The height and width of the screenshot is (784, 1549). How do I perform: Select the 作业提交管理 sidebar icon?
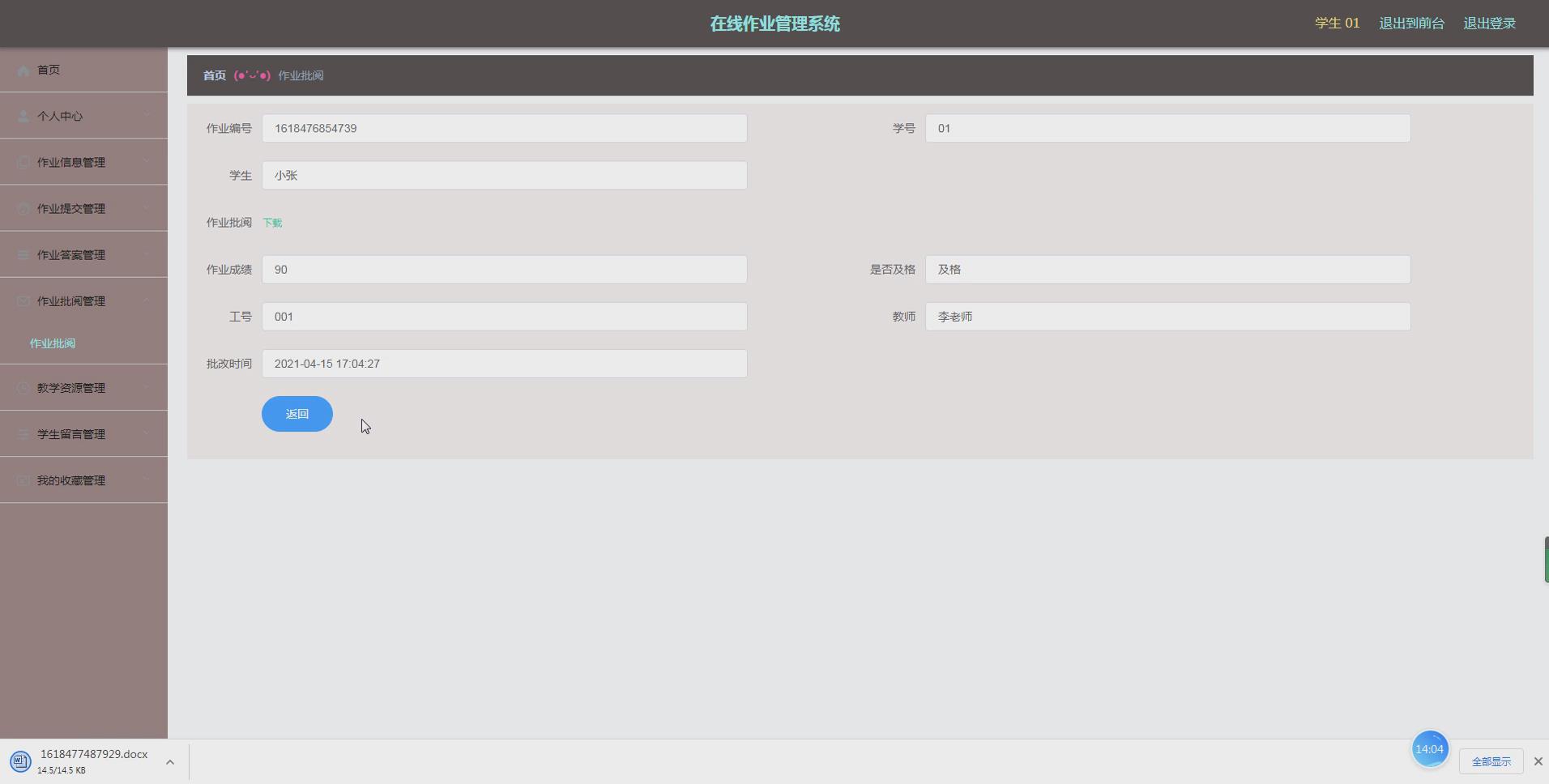point(23,207)
